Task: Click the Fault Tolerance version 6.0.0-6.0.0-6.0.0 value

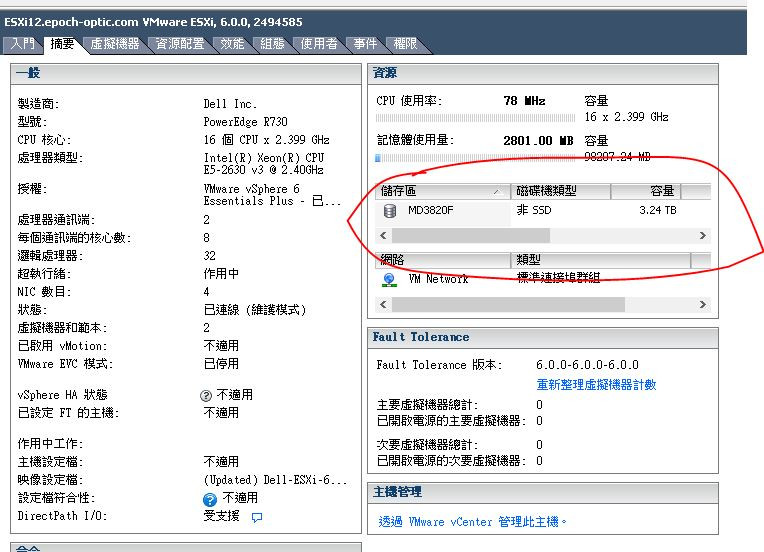Action: 587,365
